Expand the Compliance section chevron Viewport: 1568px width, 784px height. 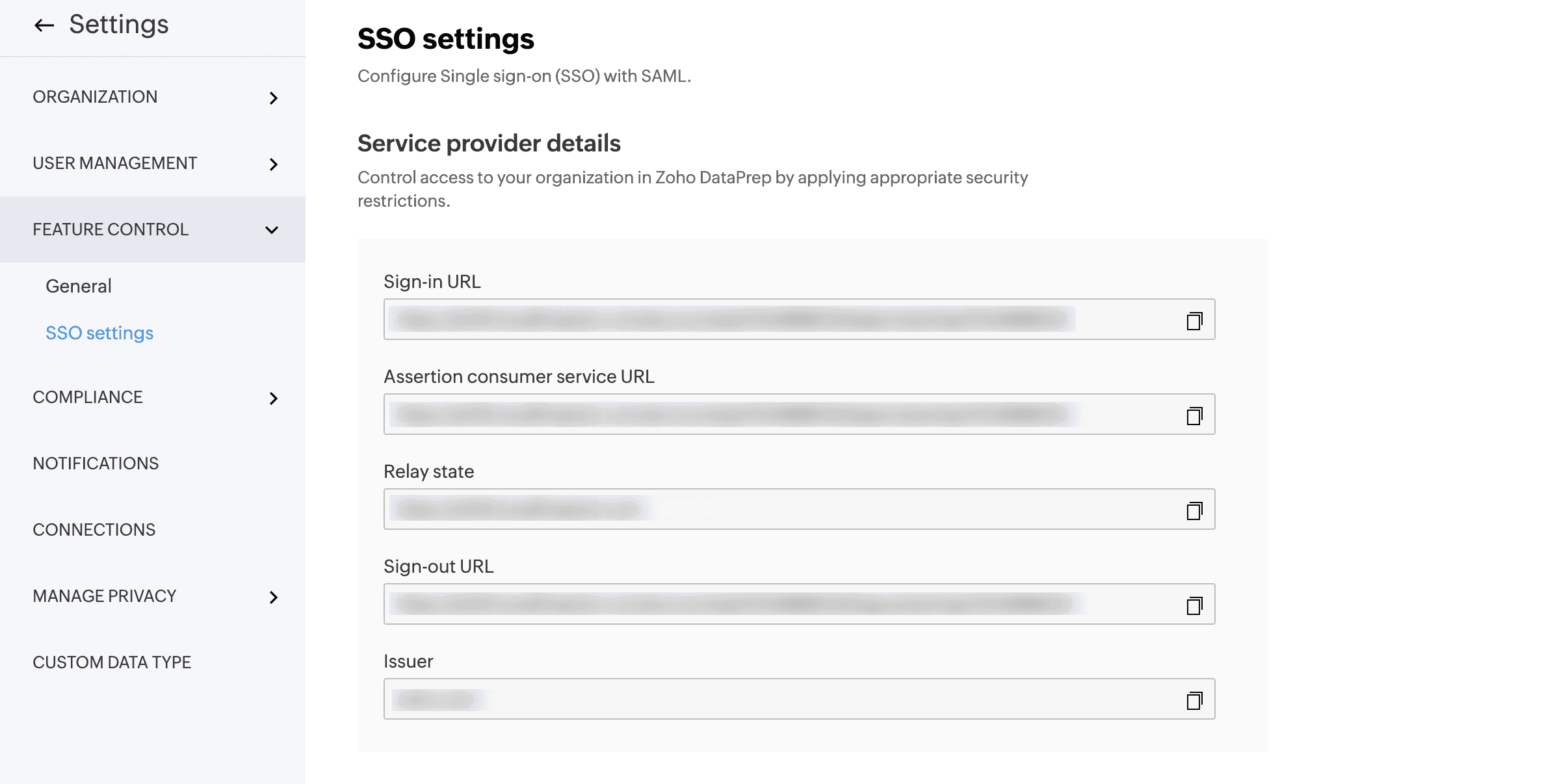[273, 399]
